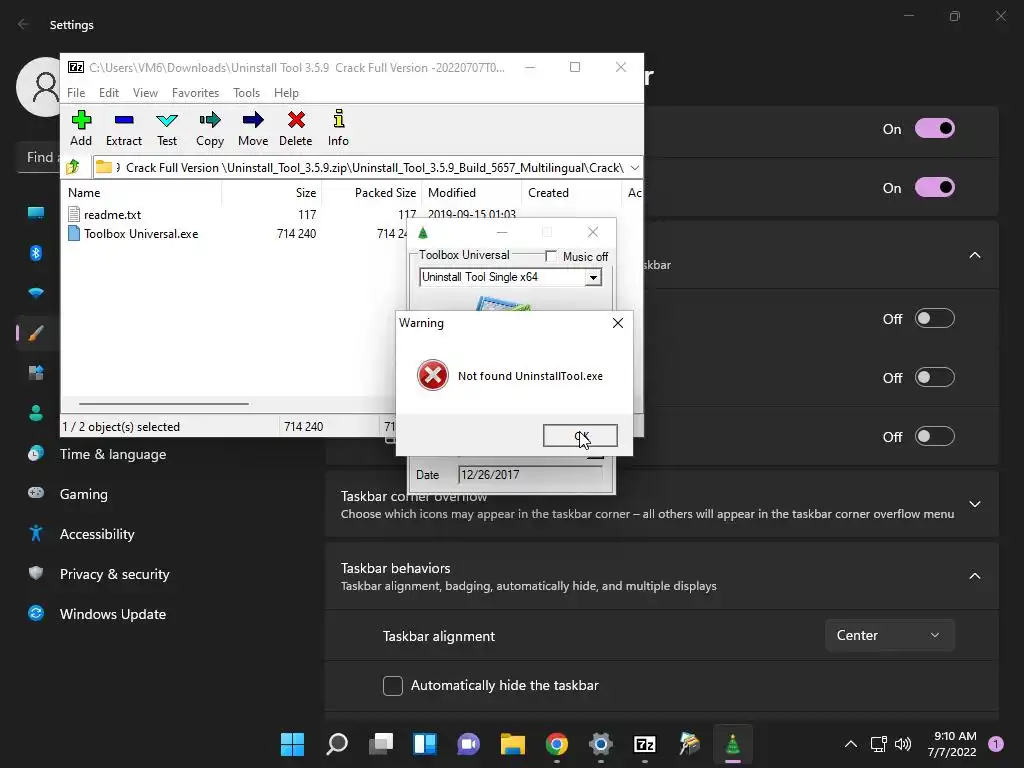Collapse the Taskbar behaviors section
Viewport: 1024px width, 768px height.
974,576
